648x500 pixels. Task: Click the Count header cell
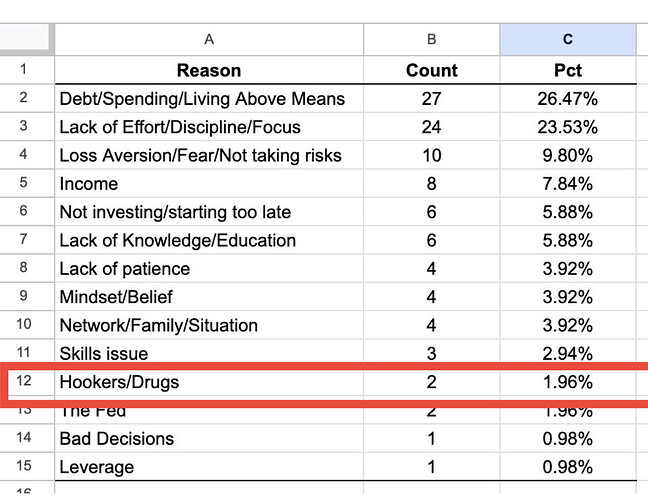coord(431,70)
